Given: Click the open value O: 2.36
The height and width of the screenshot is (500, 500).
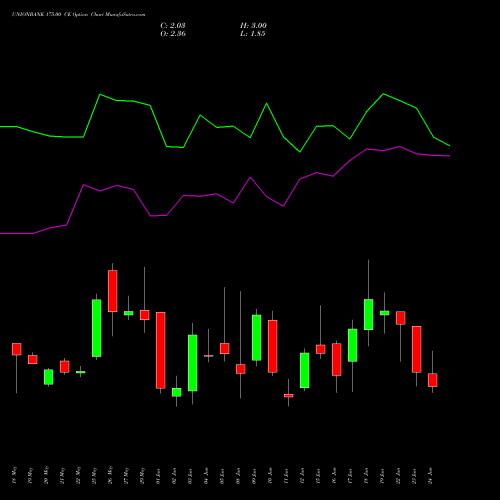Looking at the screenshot, I should point(173,34).
